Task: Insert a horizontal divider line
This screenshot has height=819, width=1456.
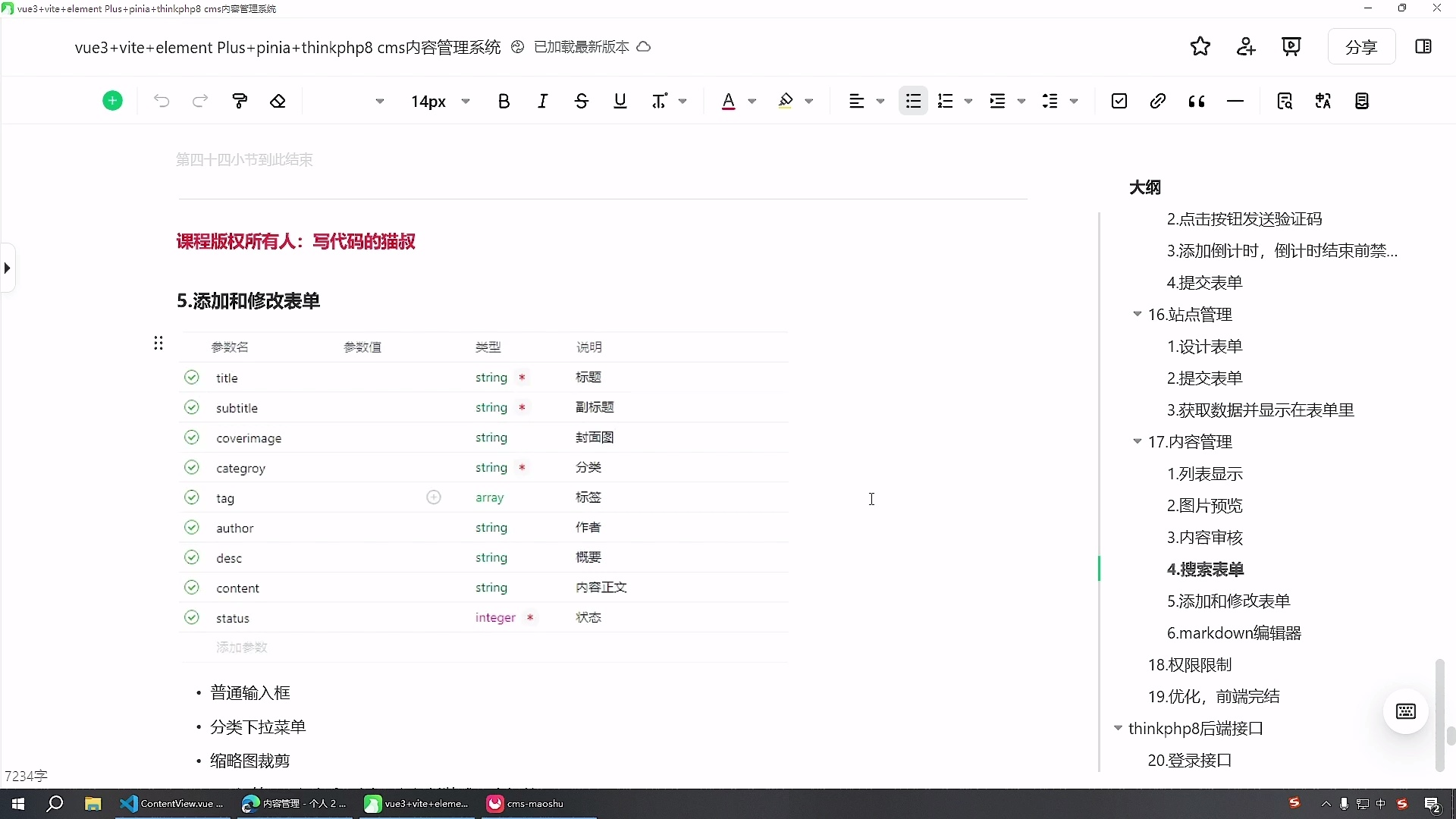Action: [1235, 101]
